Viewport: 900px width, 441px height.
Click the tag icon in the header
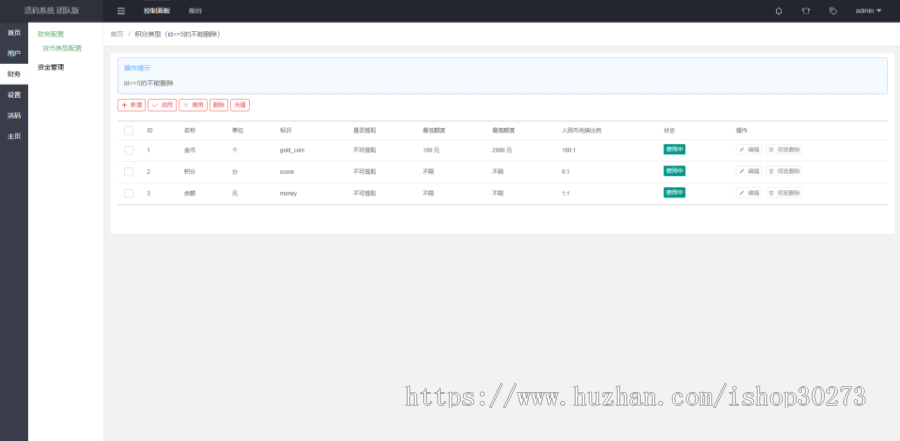point(833,11)
